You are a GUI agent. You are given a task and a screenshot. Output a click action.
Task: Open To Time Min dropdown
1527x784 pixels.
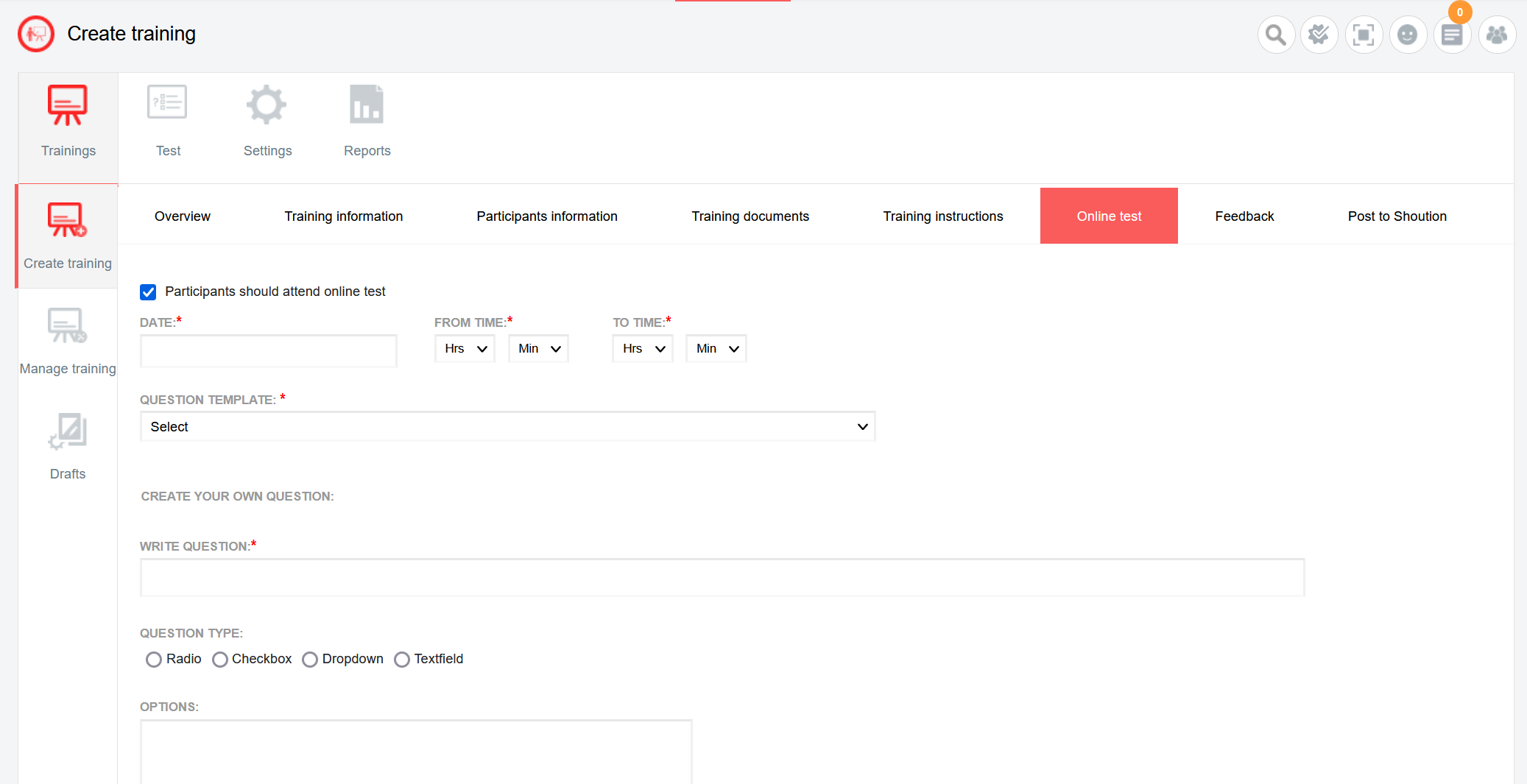(x=716, y=349)
